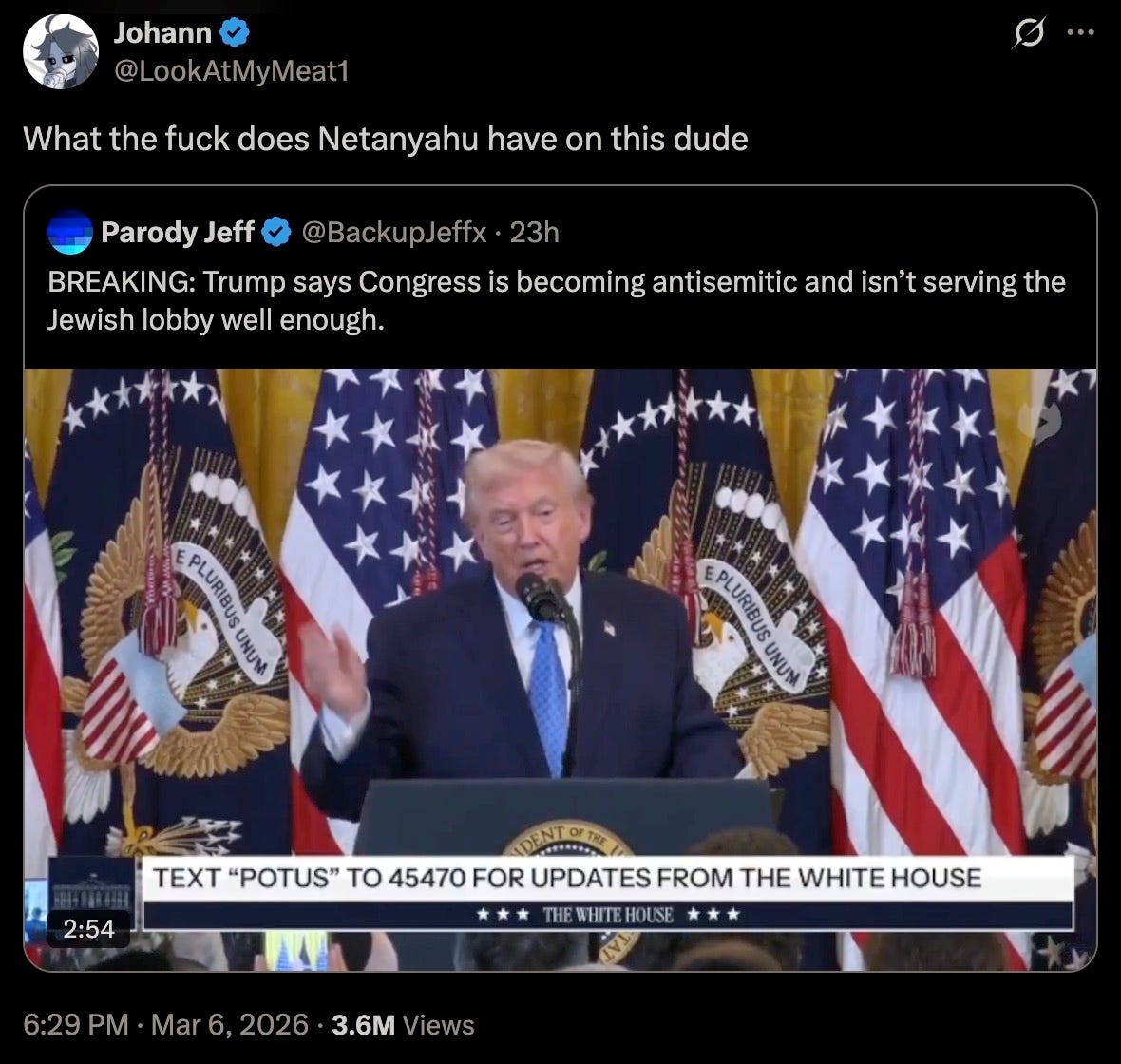Open the three-dot more options menu

[1080, 32]
